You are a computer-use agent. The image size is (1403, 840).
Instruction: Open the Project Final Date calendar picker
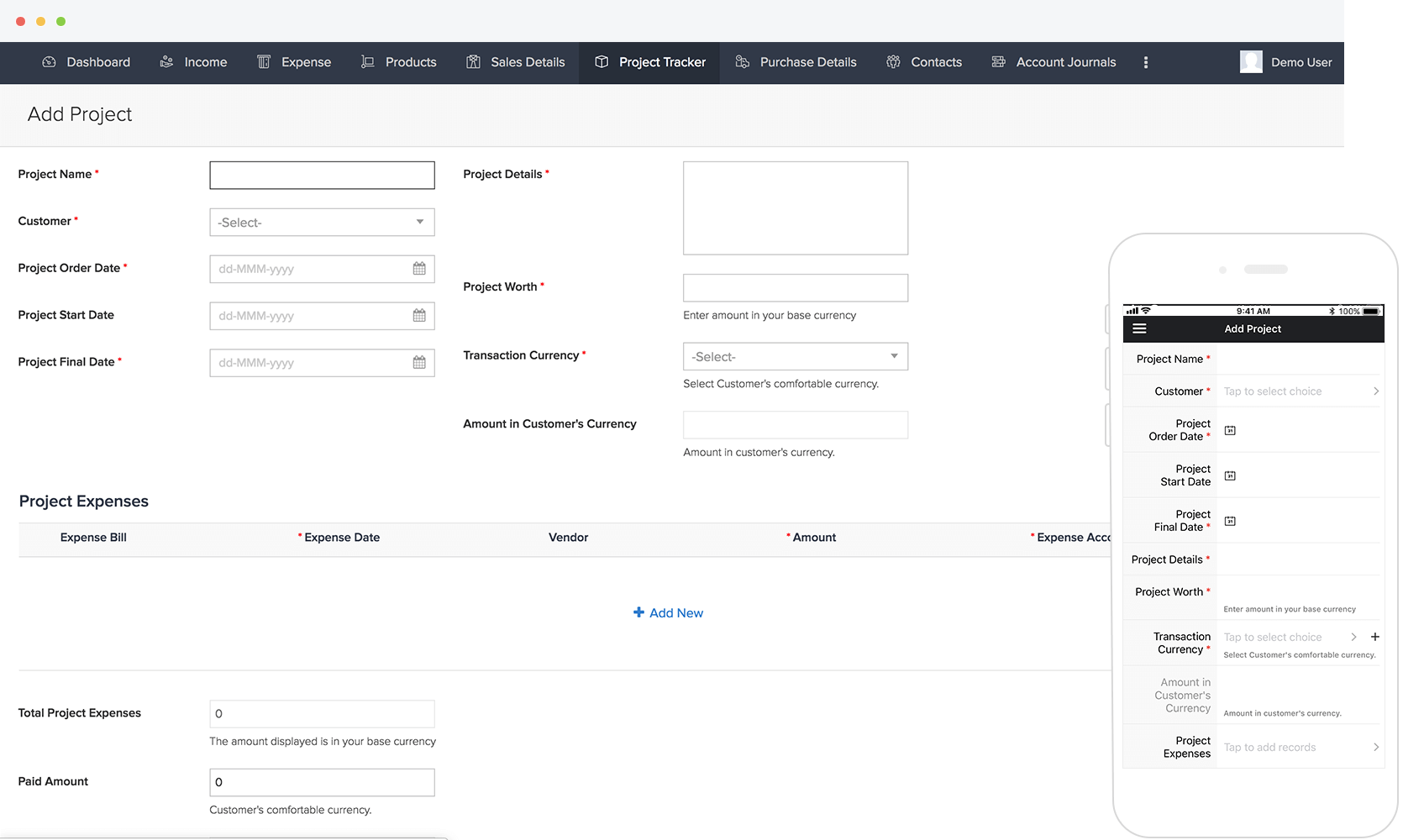pyautogui.click(x=419, y=363)
